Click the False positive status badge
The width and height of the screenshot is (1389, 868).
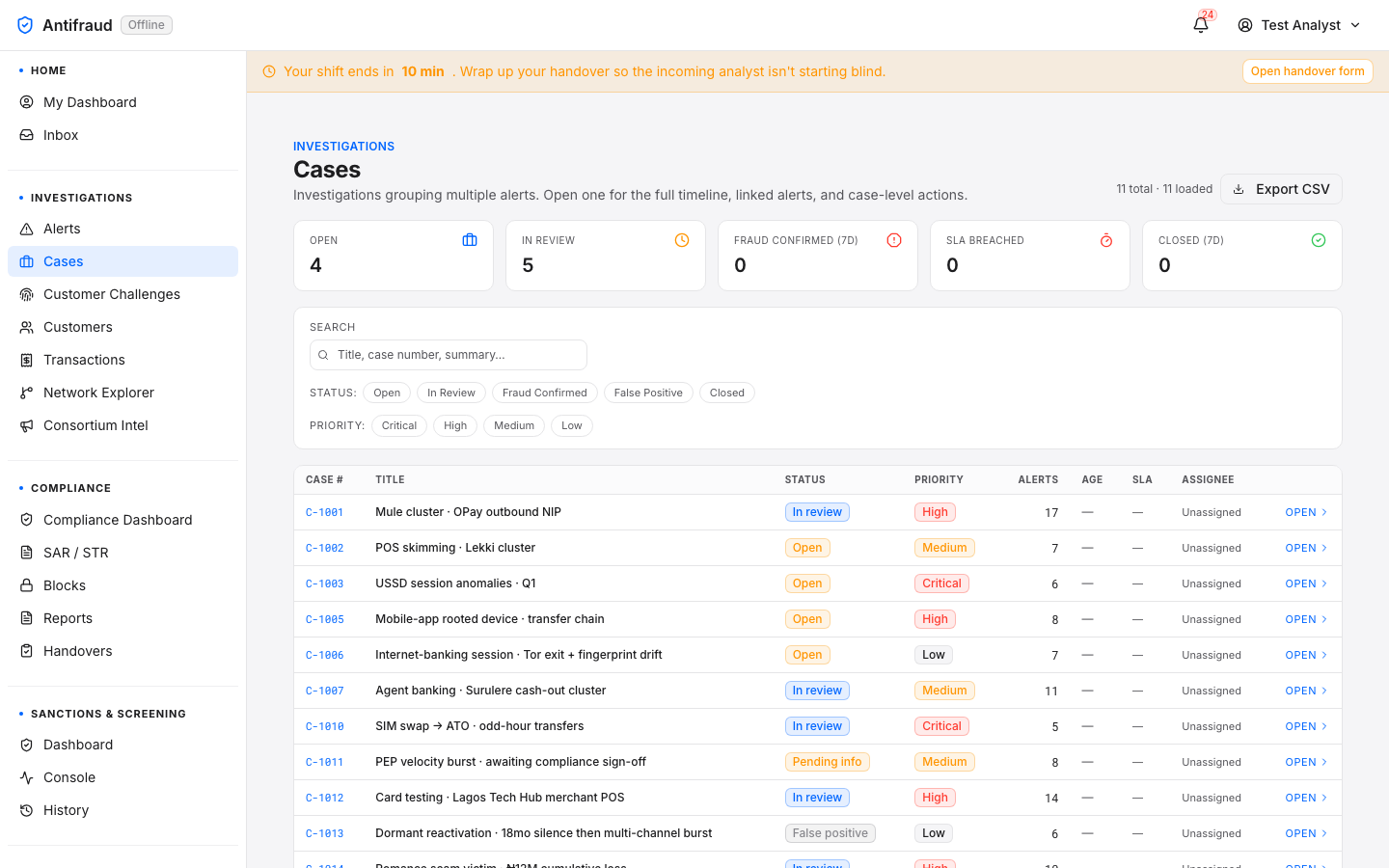[831, 833]
